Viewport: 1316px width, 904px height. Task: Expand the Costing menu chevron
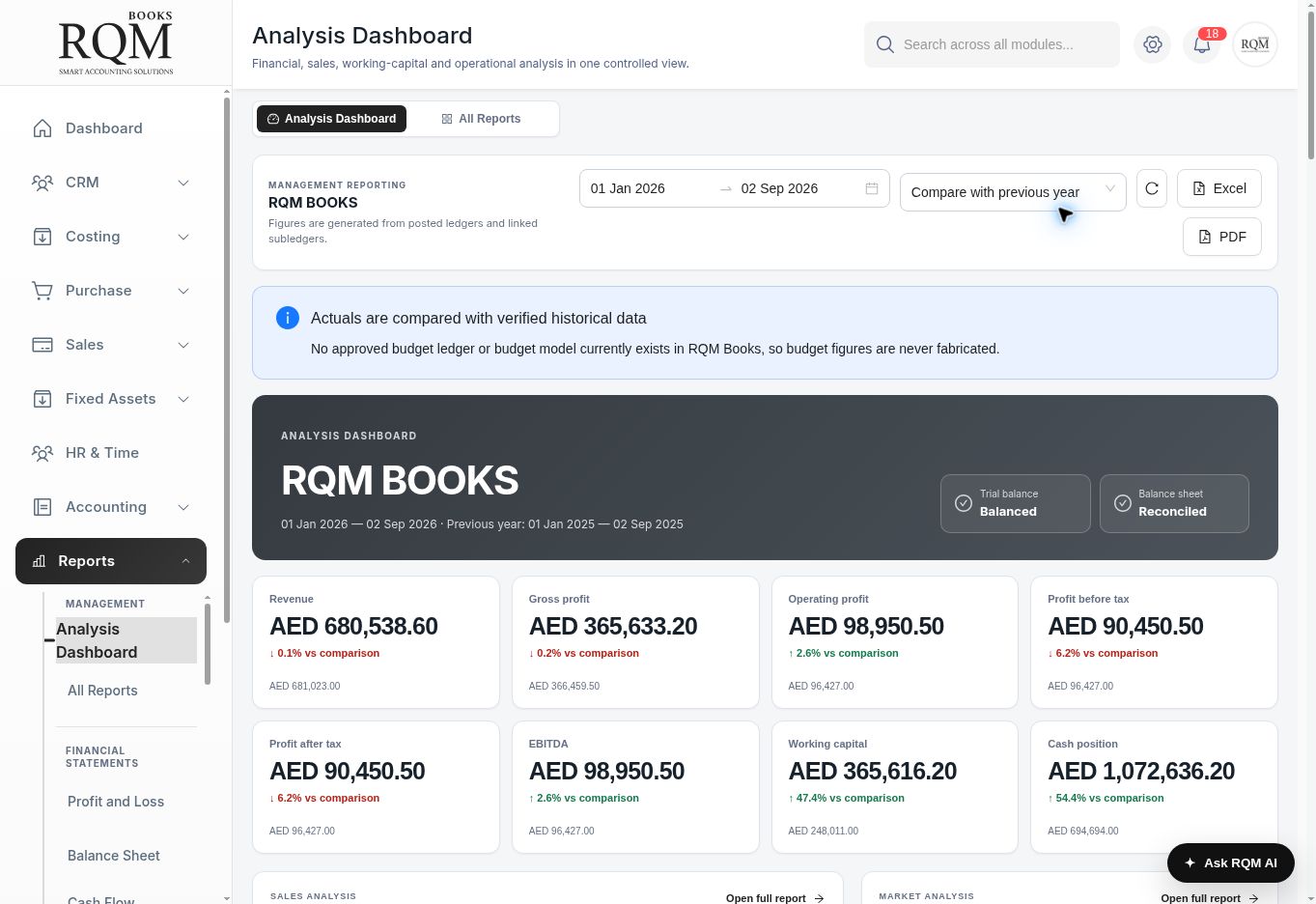[x=183, y=237]
